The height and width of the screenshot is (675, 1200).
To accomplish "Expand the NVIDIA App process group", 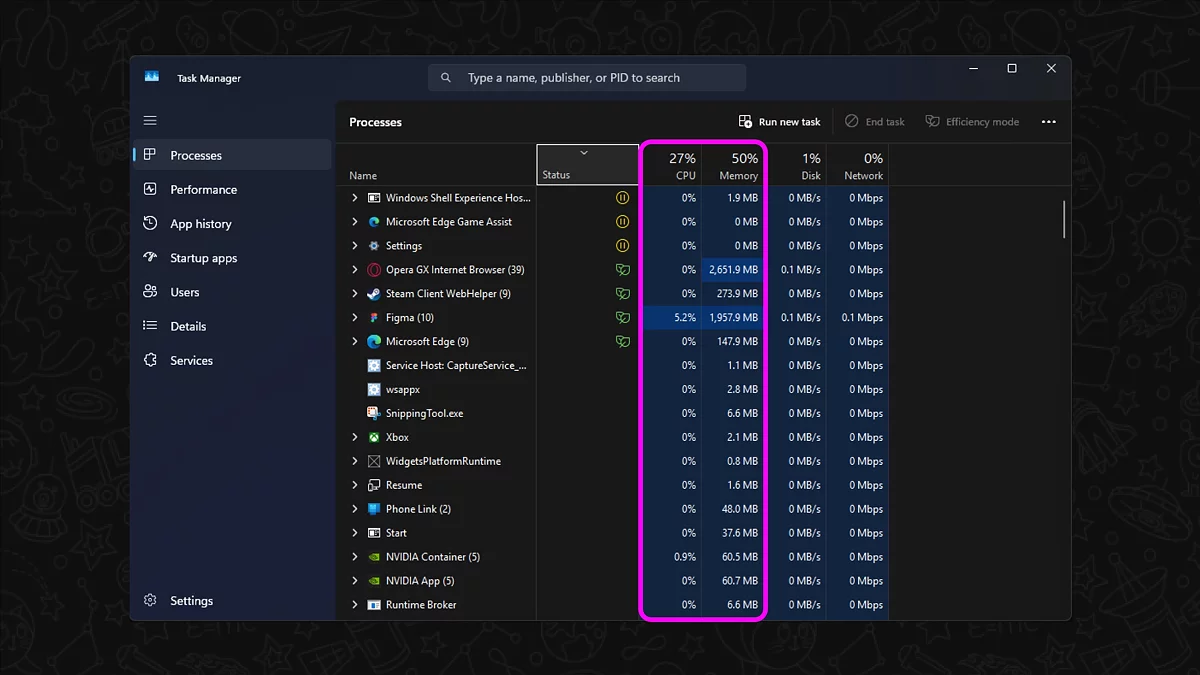I will (354, 581).
